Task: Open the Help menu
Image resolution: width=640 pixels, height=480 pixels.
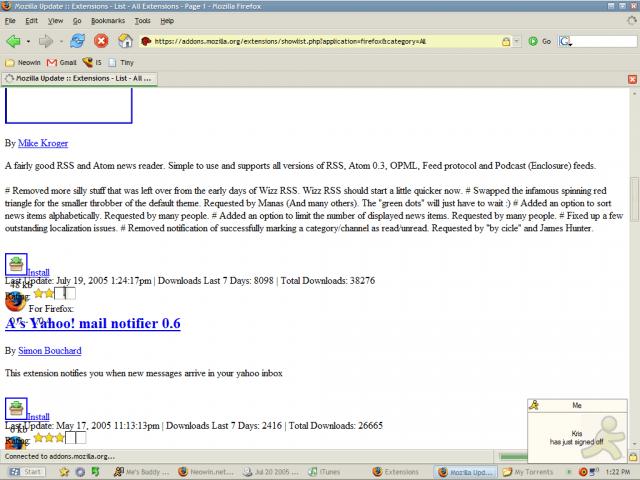Action: click(x=167, y=21)
